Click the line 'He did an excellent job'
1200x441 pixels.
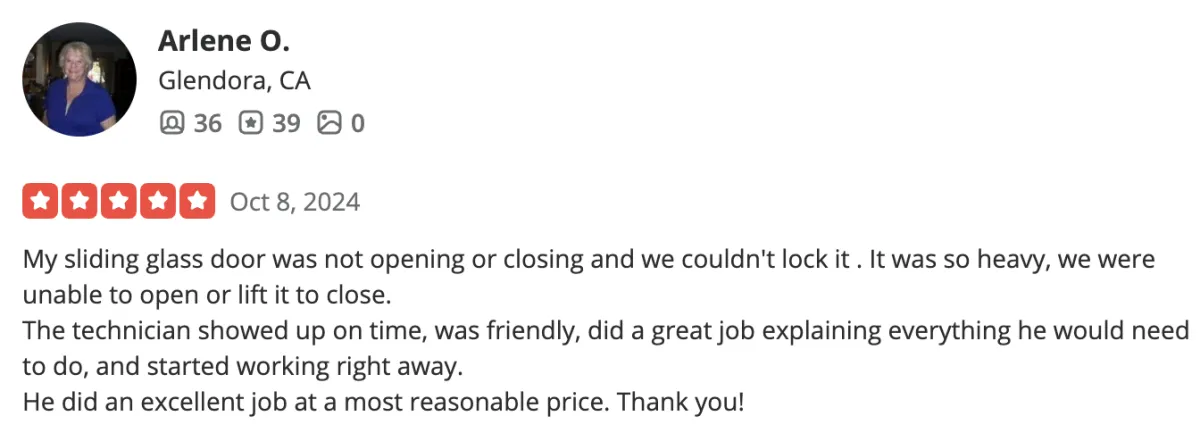tap(383, 403)
